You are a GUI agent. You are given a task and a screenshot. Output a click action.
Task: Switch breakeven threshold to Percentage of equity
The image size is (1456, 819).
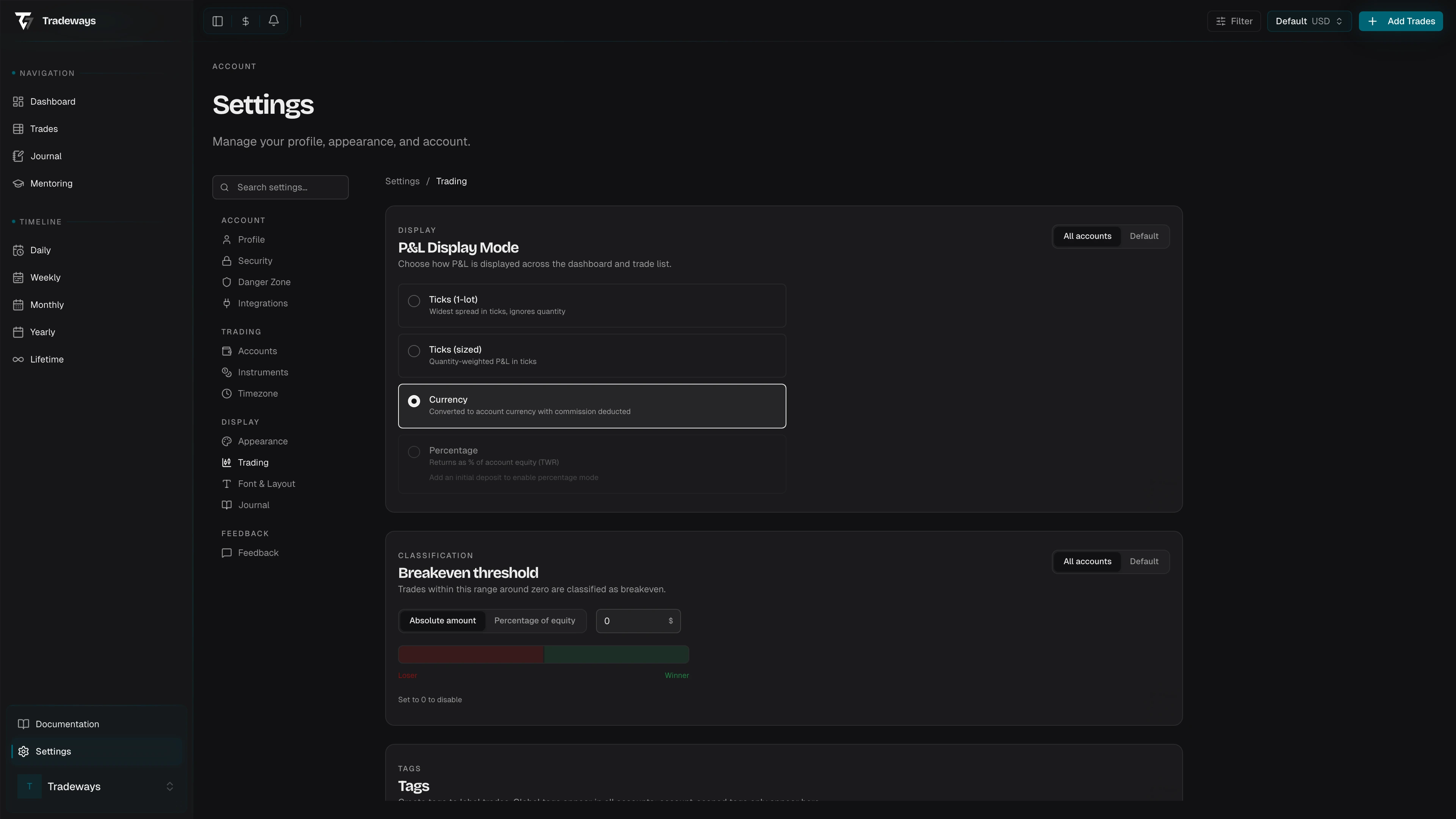coord(535,621)
